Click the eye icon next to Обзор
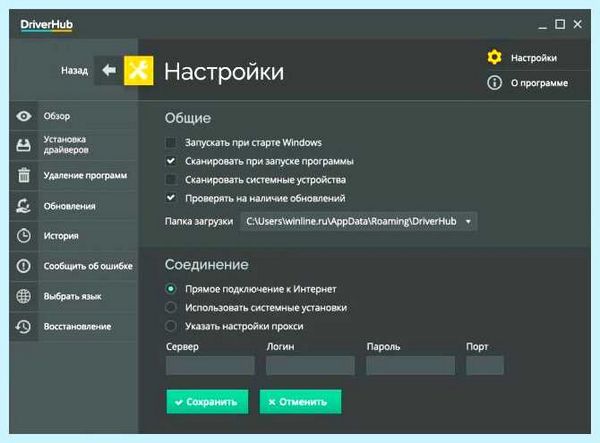Image resolution: width=600 pixels, height=443 pixels. [24, 116]
